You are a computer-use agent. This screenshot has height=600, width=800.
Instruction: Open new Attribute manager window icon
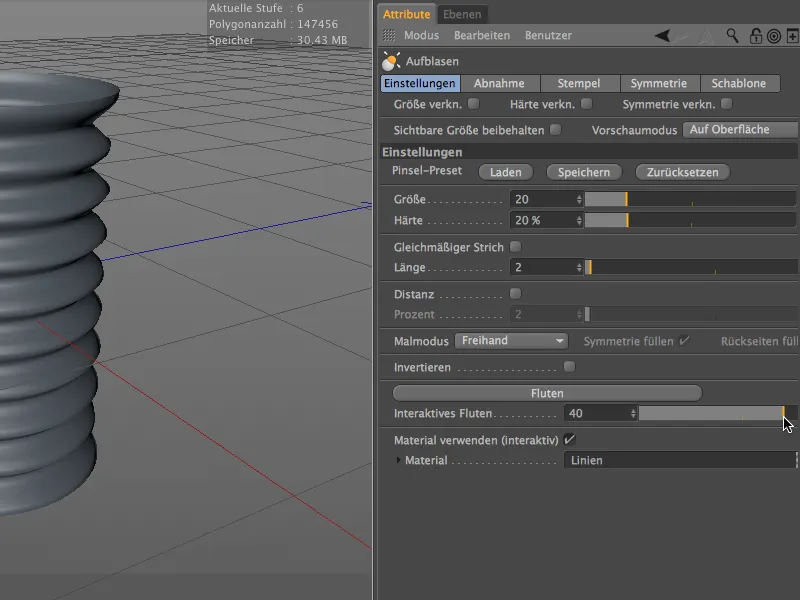tap(792, 36)
